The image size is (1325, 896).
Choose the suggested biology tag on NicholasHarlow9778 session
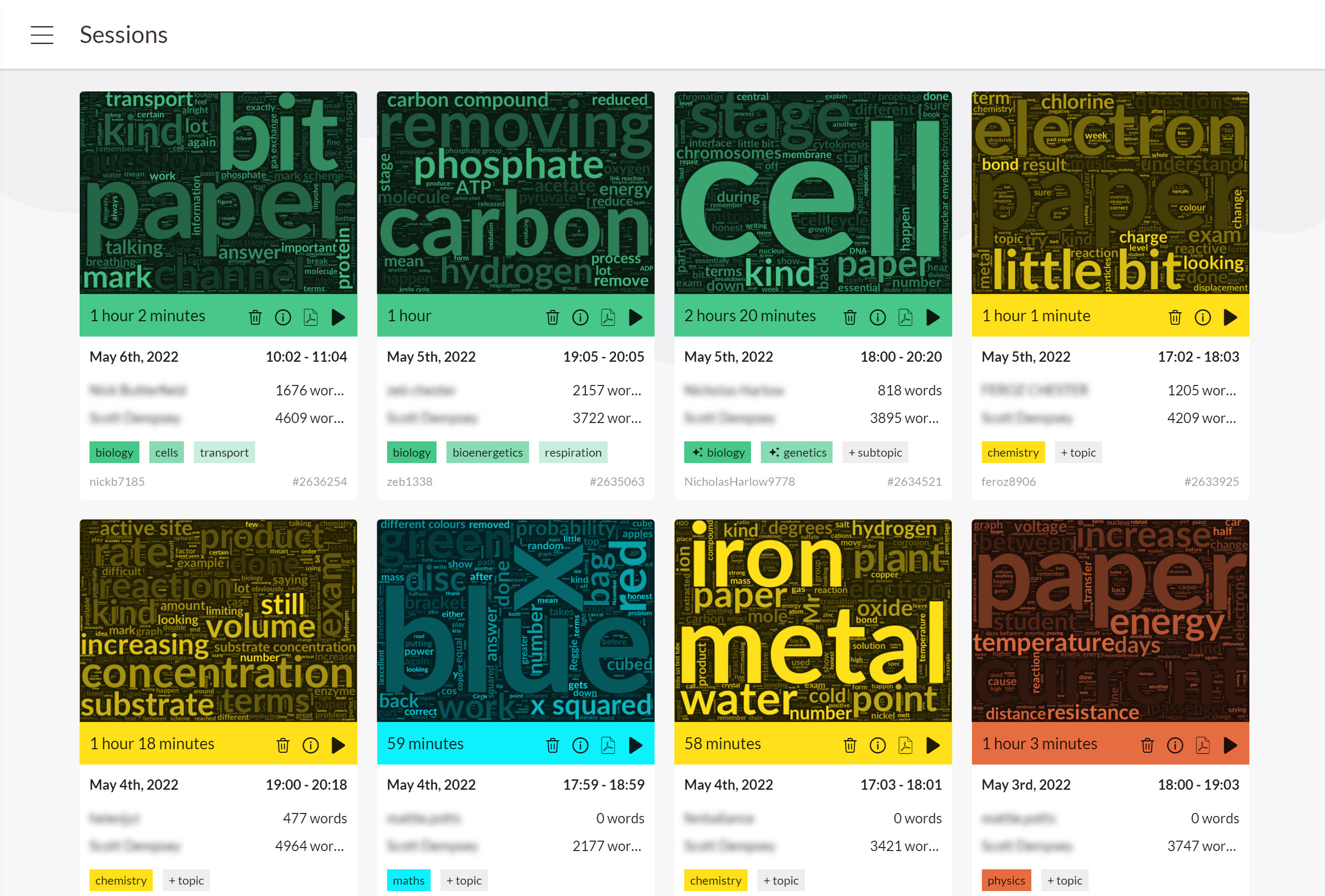coord(718,452)
